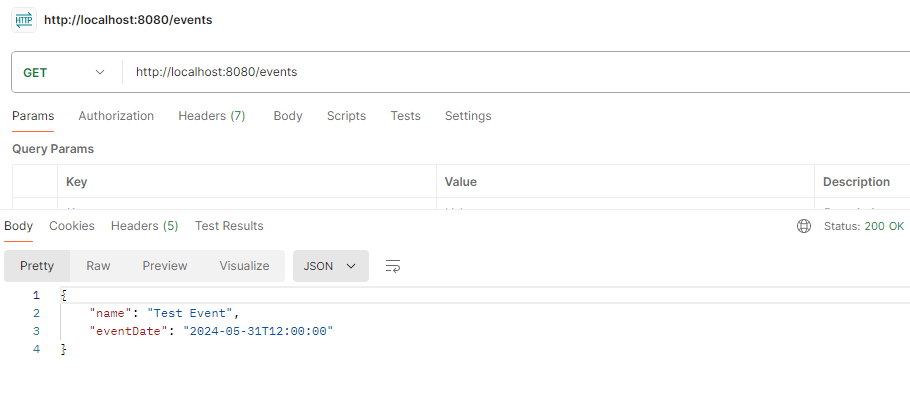This screenshot has width=910, height=418.
Task: Click line number 1 in the response gutter
Action: (x=37, y=296)
